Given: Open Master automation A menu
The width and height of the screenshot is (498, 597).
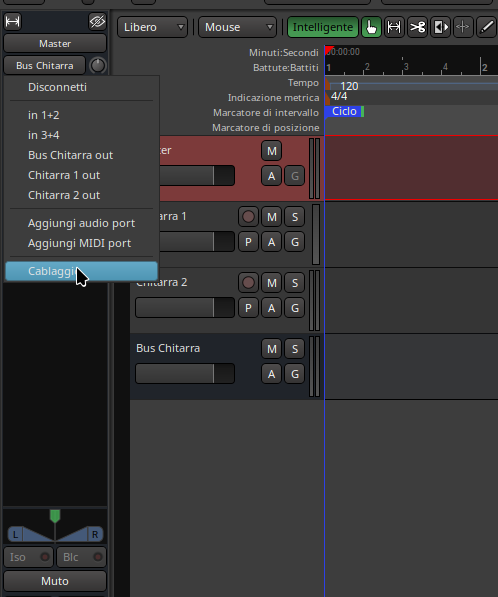Looking at the screenshot, I should tap(271, 176).
